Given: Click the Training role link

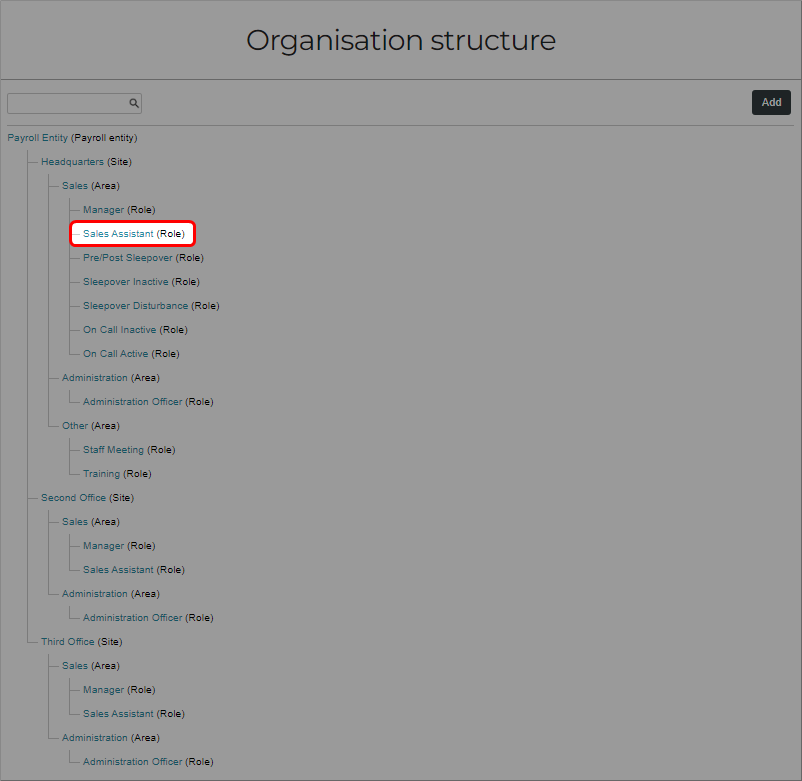Looking at the screenshot, I should coord(100,473).
